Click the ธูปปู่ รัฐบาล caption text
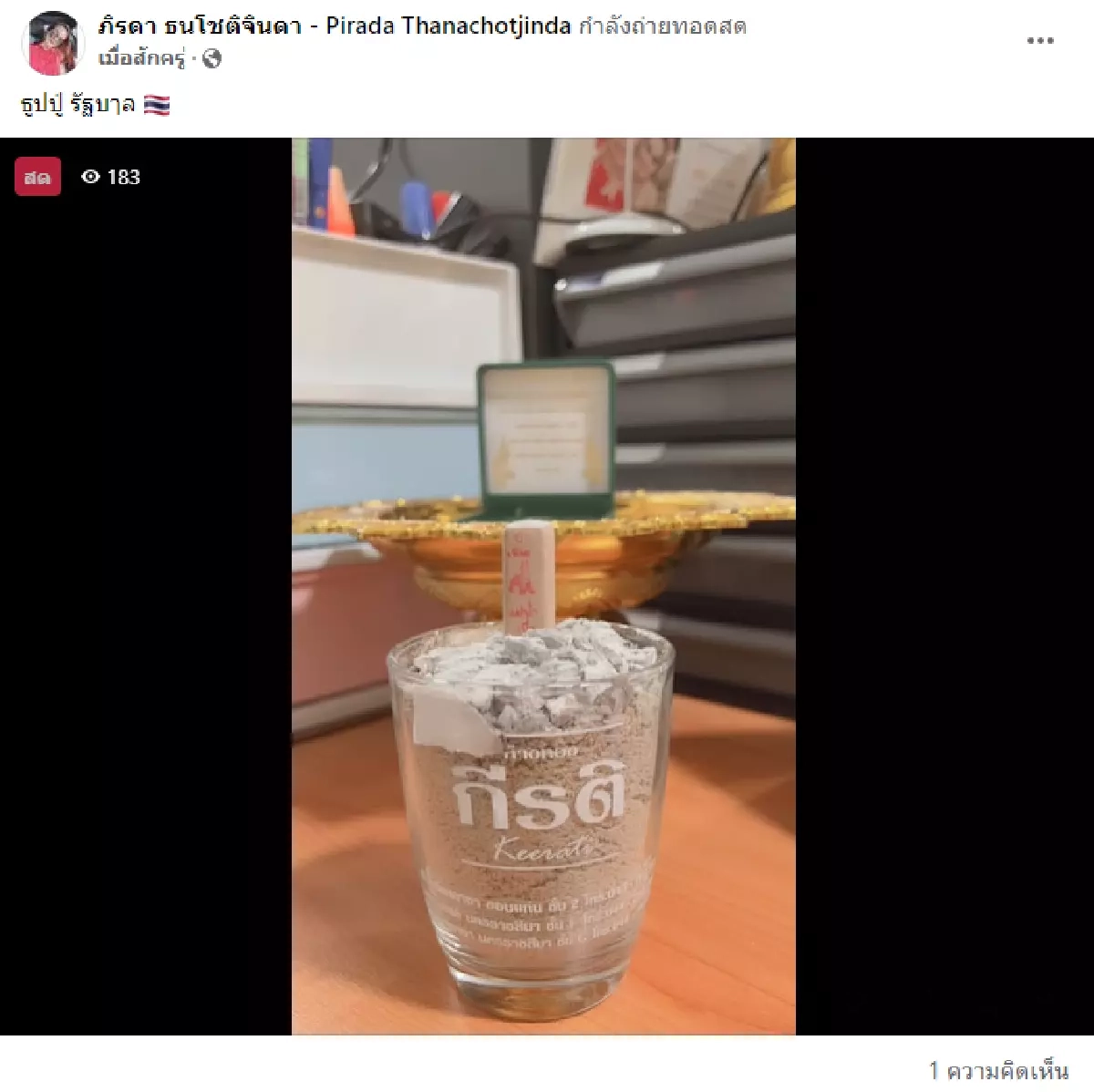The width and height of the screenshot is (1094, 1092). (x=78, y=106)
